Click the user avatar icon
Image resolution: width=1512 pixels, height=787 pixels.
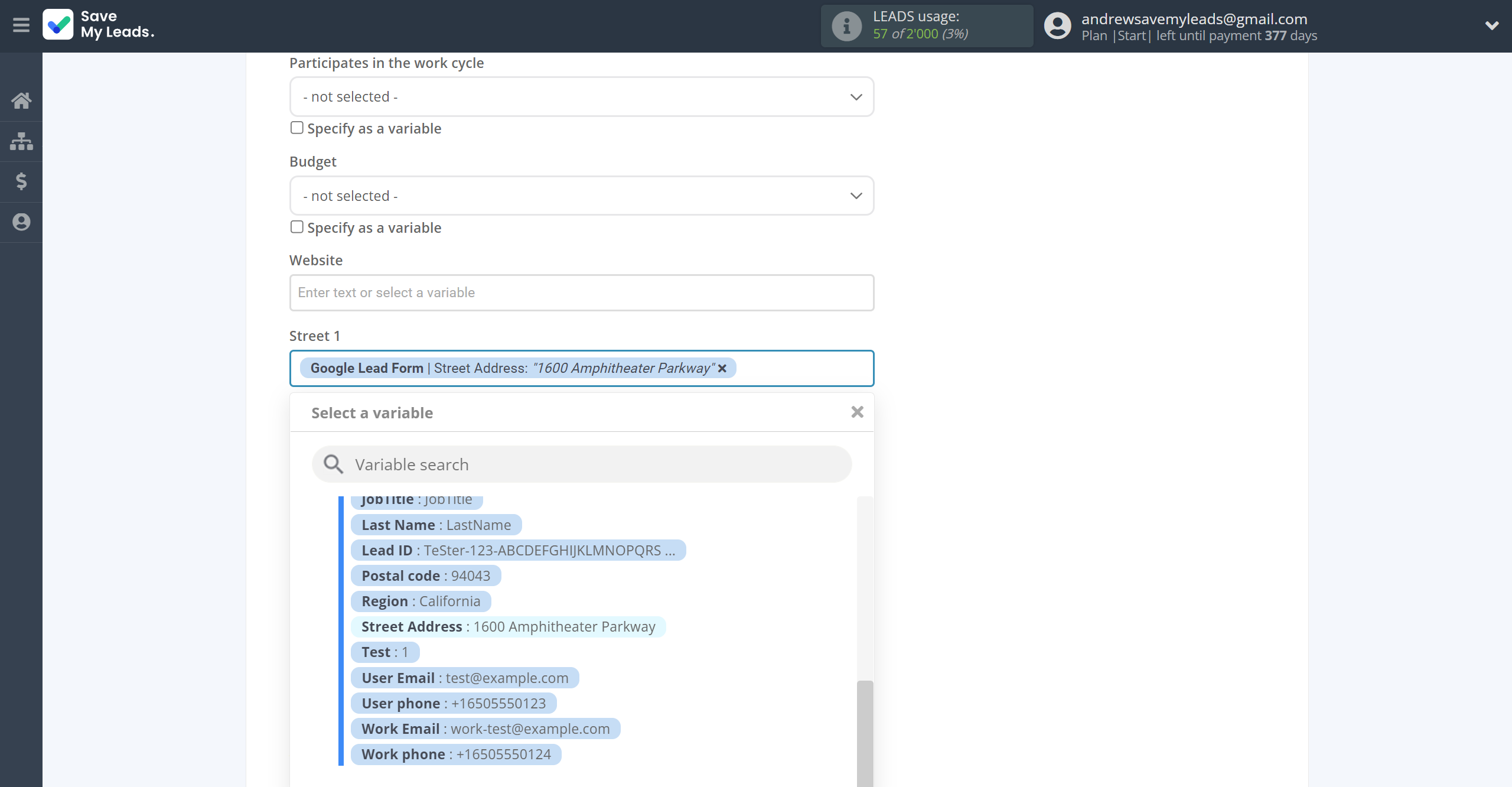coord(1057,26)
